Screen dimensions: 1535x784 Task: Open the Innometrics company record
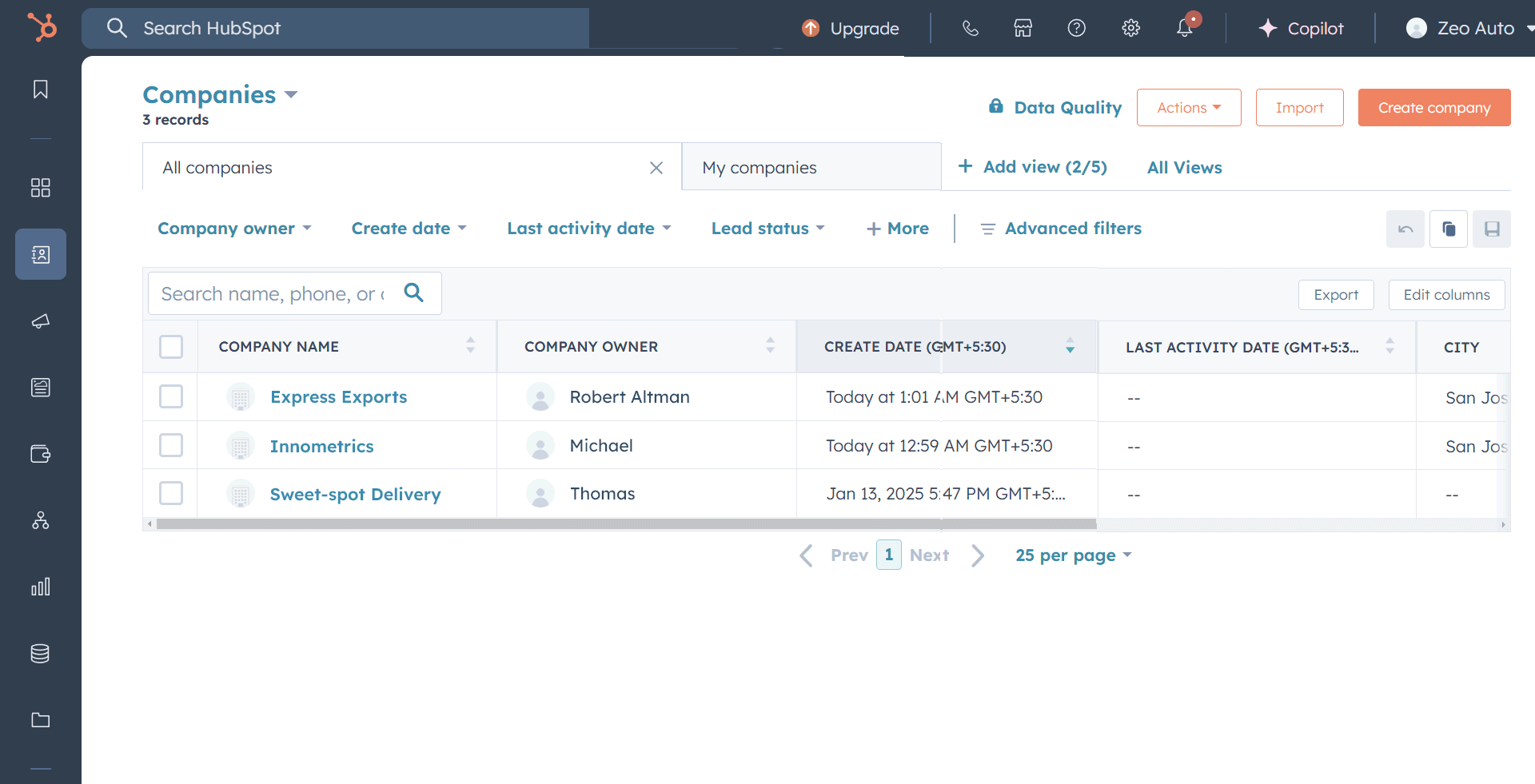(x=321, y=446)
